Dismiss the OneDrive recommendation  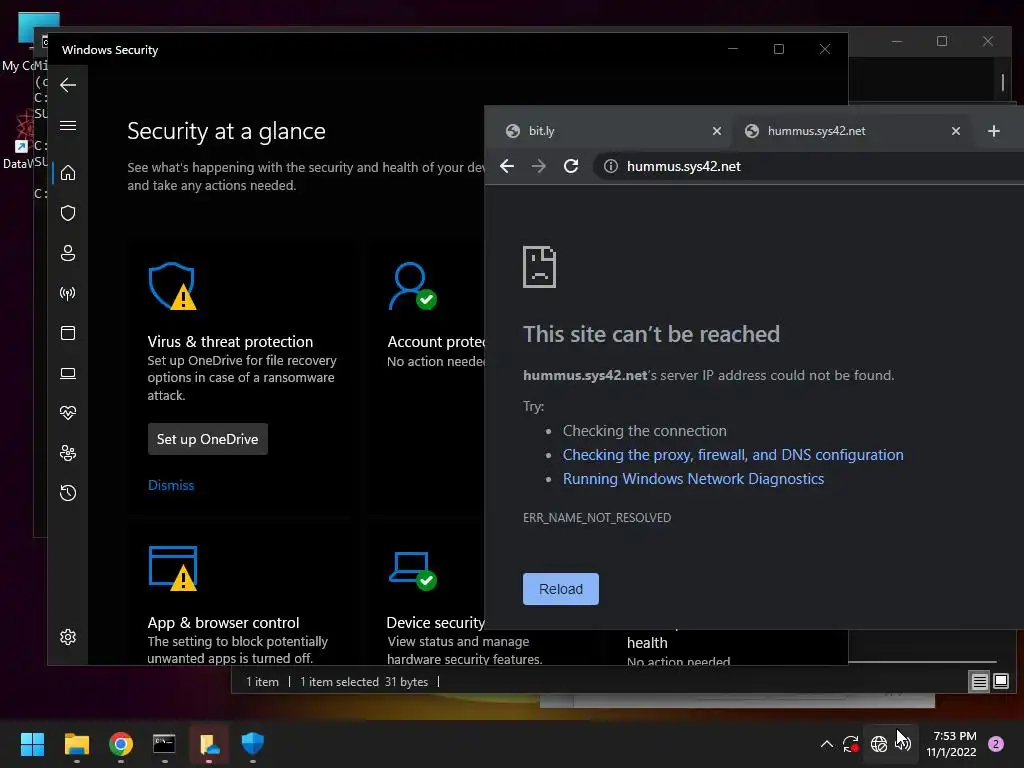171,485
